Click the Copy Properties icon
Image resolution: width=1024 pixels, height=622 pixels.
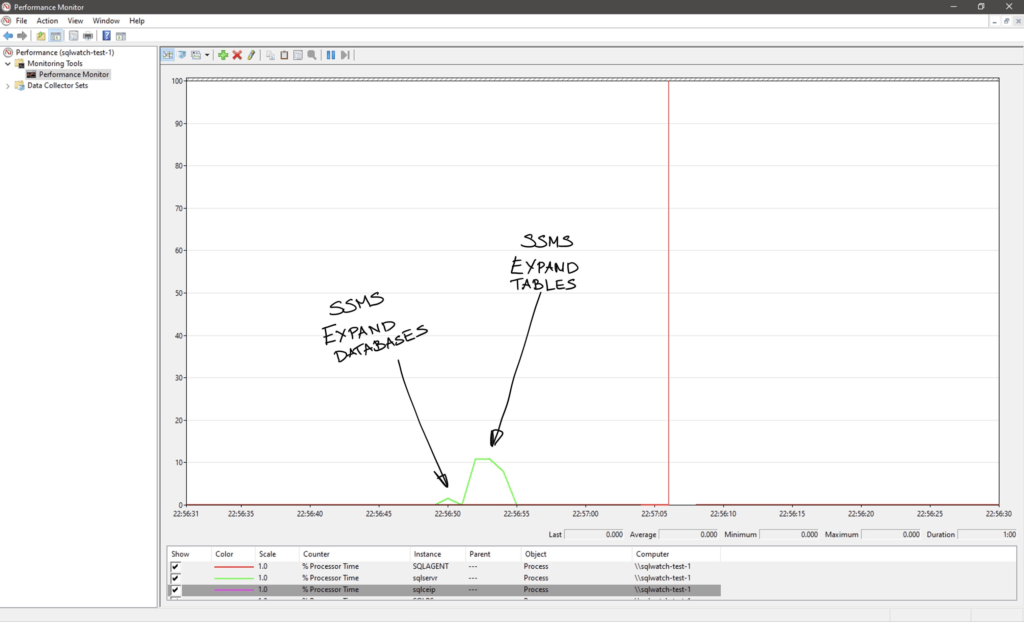pyautogui.click(x=270, y=55)
